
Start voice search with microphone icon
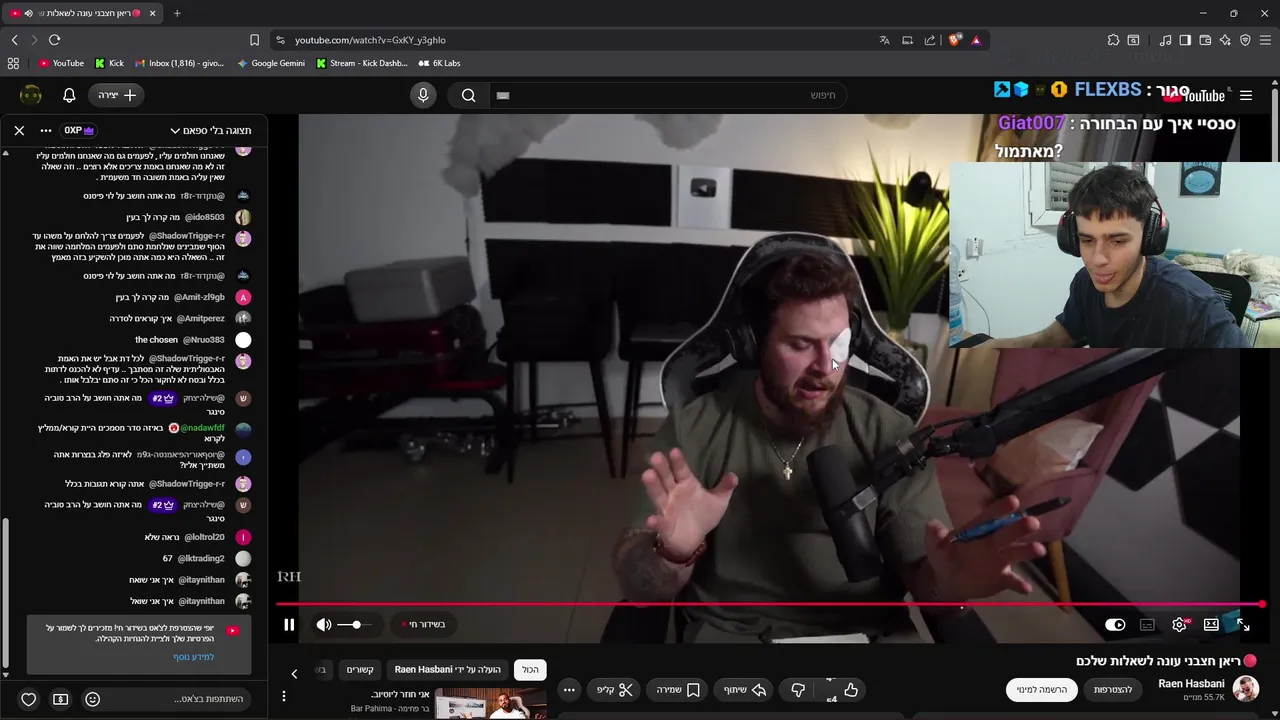423,95
